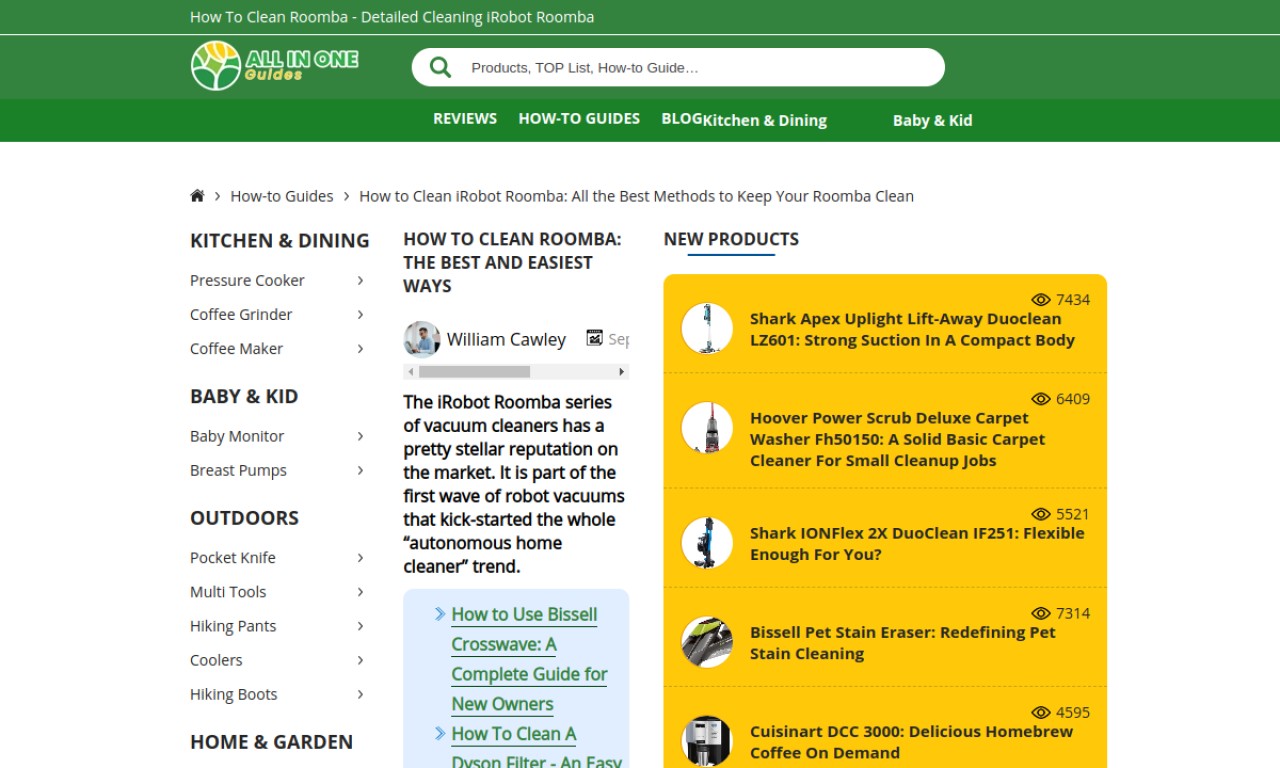Expand the Hiking Boots category chevron
Image resolution: width=1280 pixels, height=768 pixels.
click(360, 693)
